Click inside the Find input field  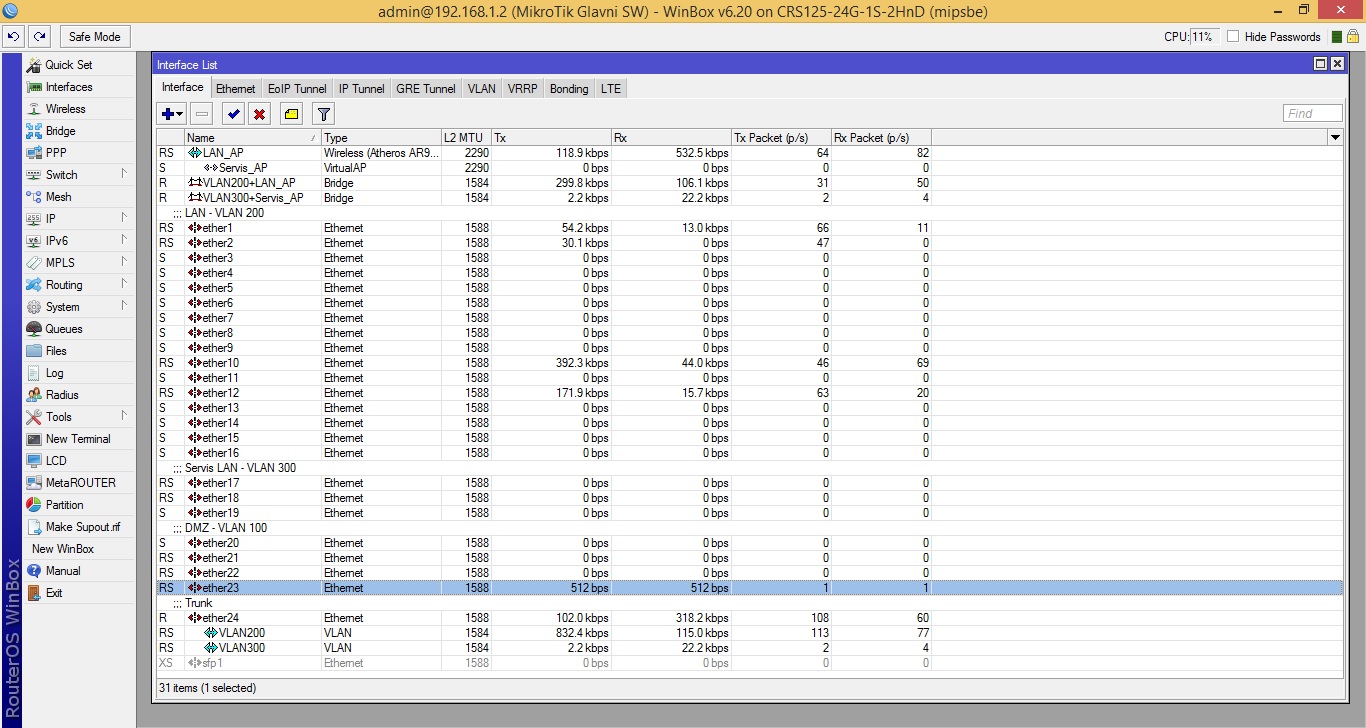point(1311,113)
